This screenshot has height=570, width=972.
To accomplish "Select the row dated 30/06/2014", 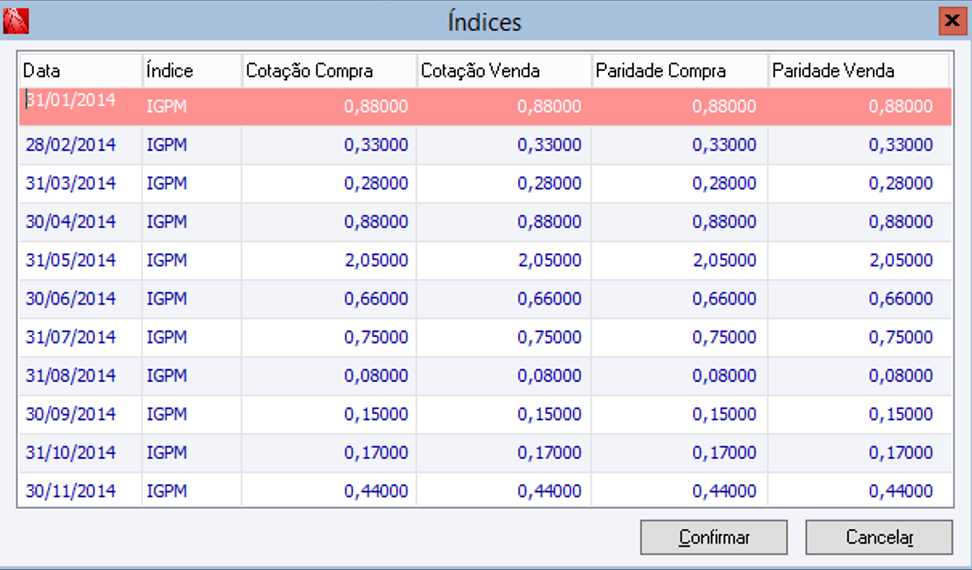I will 485,299.
